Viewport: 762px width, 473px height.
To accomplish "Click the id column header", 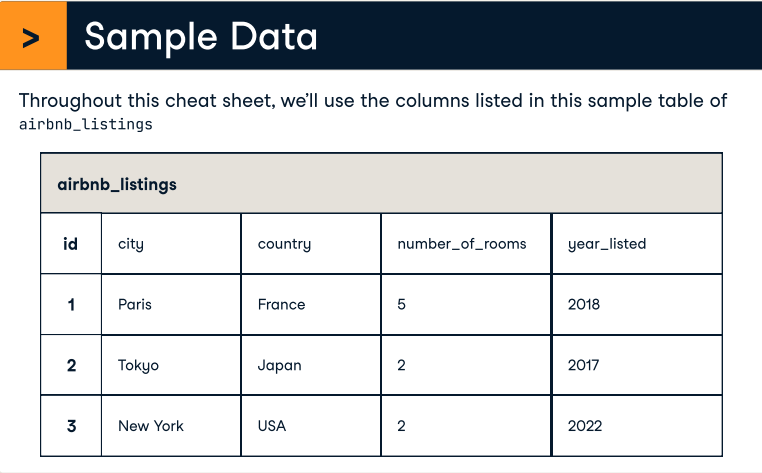I will [71, 244].
